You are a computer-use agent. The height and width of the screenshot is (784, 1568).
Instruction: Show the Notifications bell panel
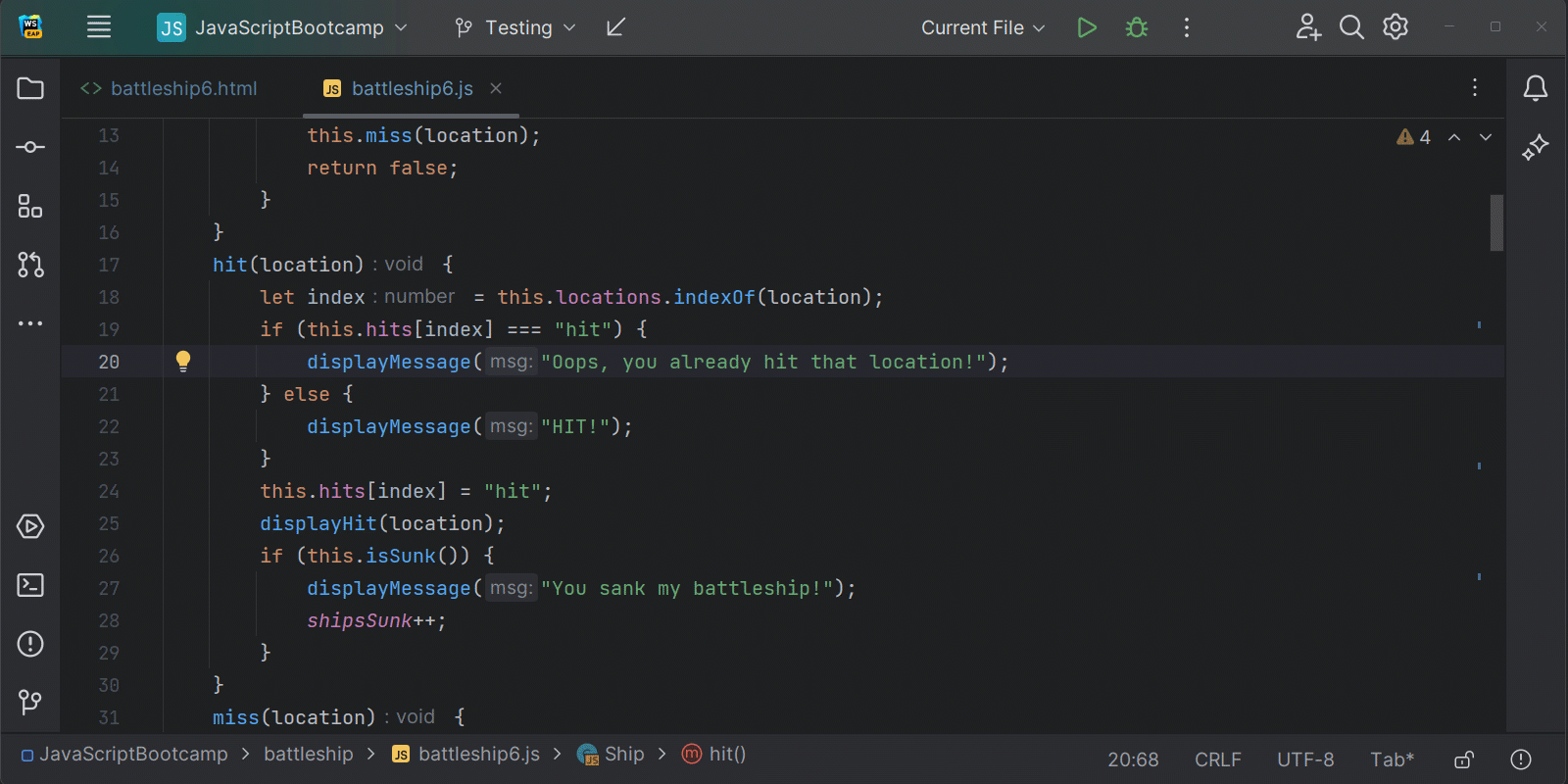[1535, 88]
